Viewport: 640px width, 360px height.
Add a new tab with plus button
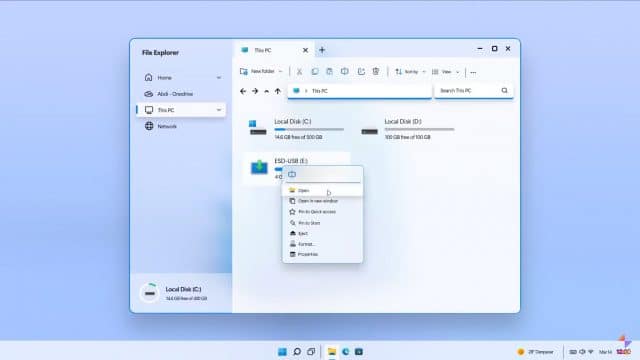coord(322,50)
